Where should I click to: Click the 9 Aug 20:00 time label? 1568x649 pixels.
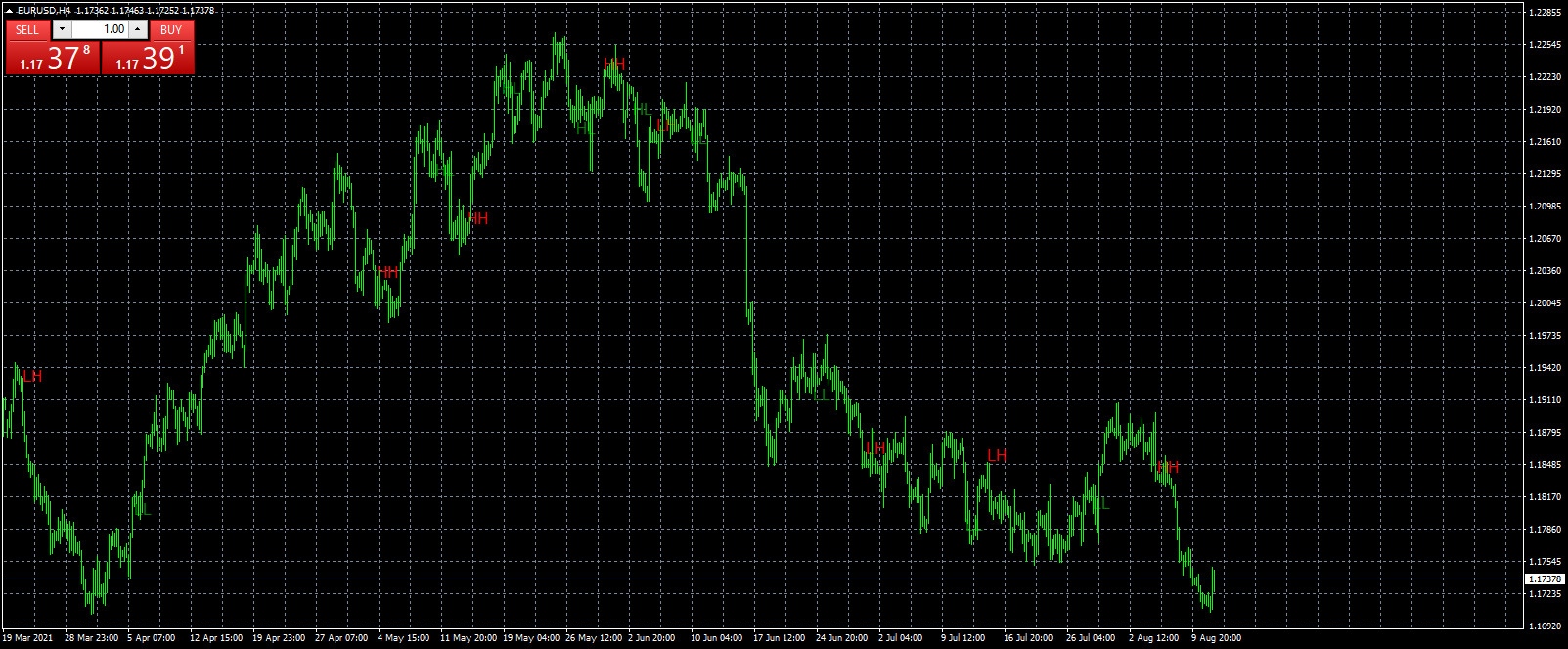[x=1216, y=638]
